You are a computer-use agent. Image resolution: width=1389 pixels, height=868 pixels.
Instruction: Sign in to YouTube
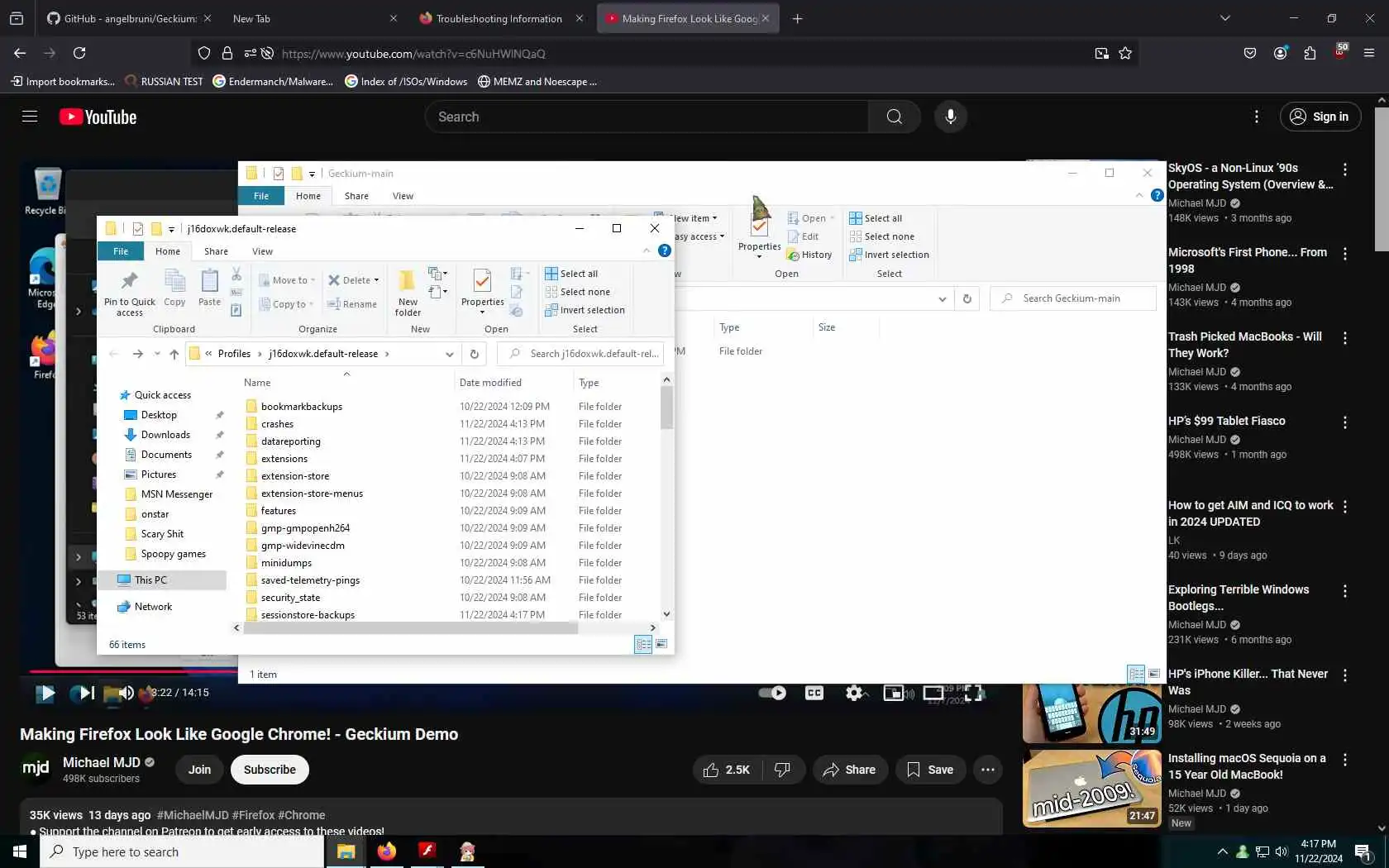pyautogui.click(x=1320, y=117)
